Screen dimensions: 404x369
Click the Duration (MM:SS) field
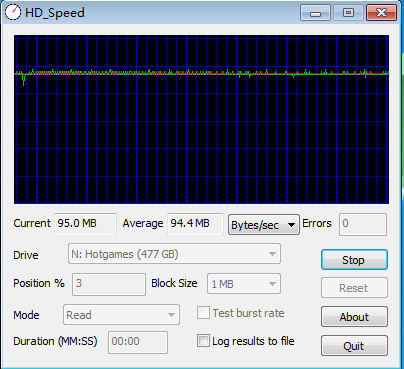pos(138,342)
